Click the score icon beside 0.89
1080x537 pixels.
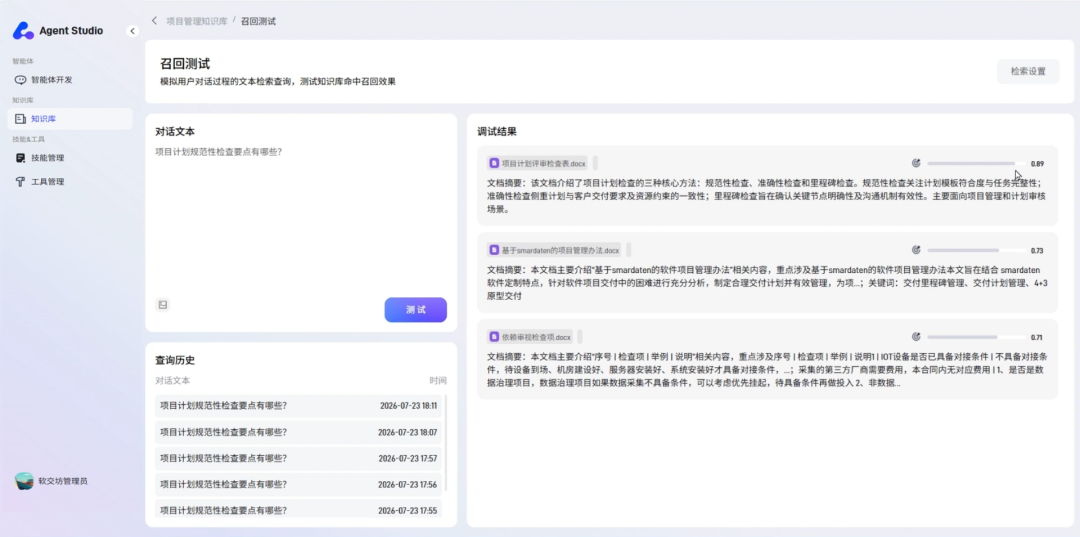(x=916, y=163)
